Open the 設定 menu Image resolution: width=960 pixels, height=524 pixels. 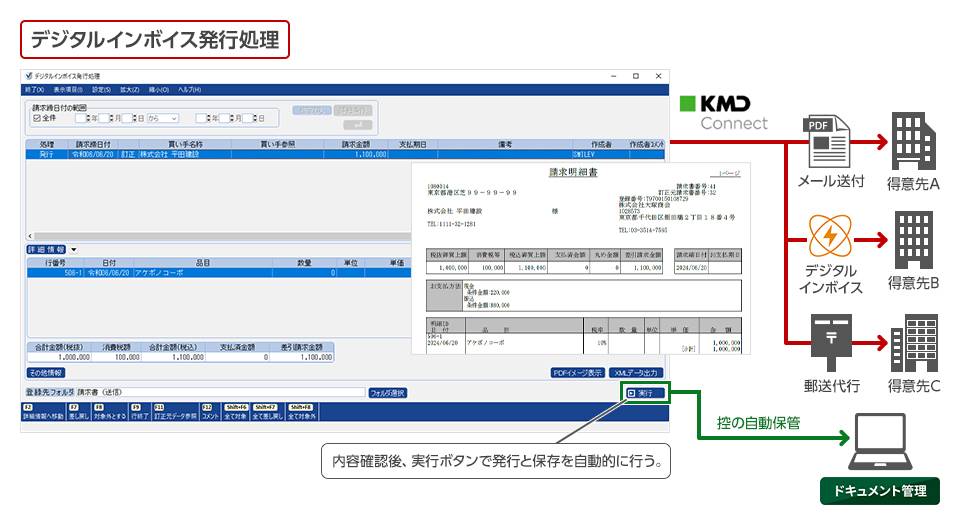101,90
